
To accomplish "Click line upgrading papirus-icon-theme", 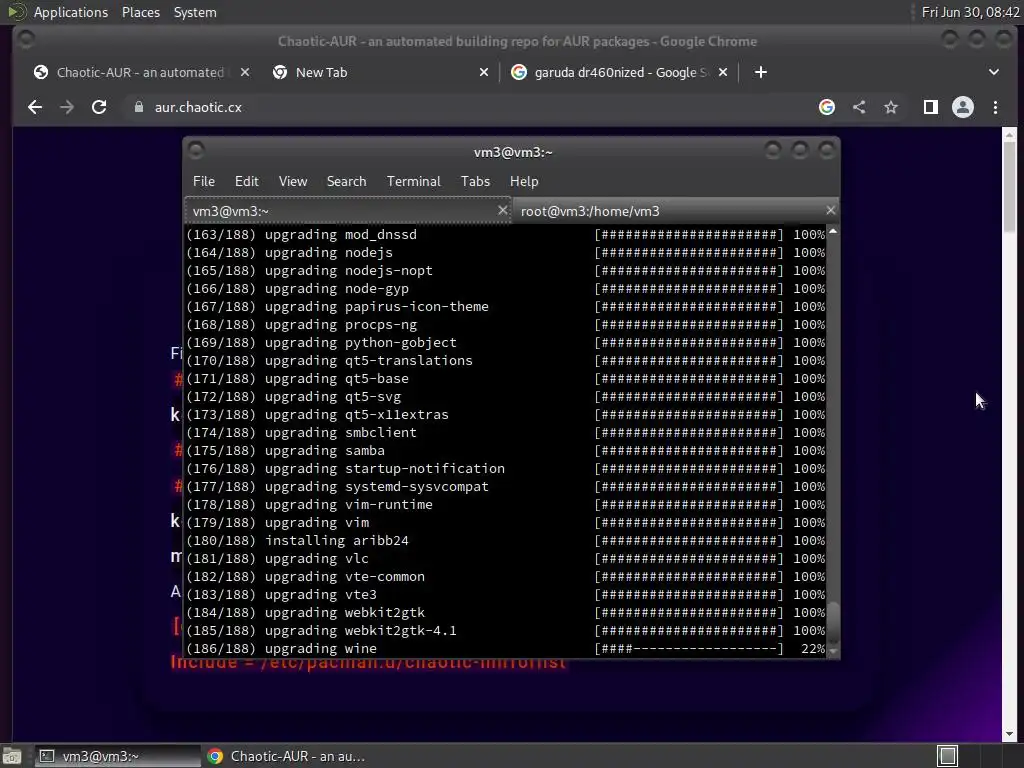I will (505, 306).
